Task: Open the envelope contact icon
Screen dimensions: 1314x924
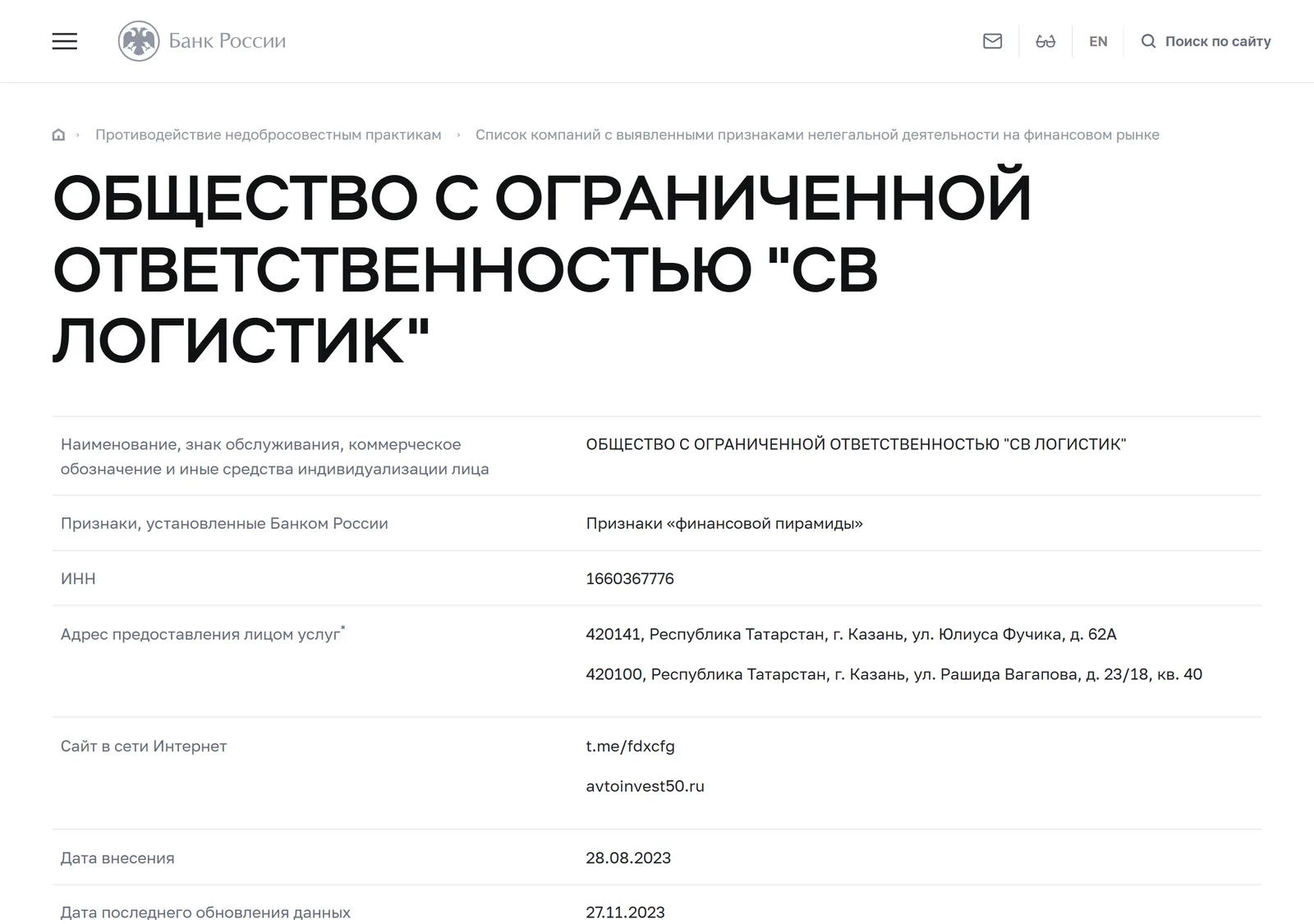Action: [x=992, y=41]
